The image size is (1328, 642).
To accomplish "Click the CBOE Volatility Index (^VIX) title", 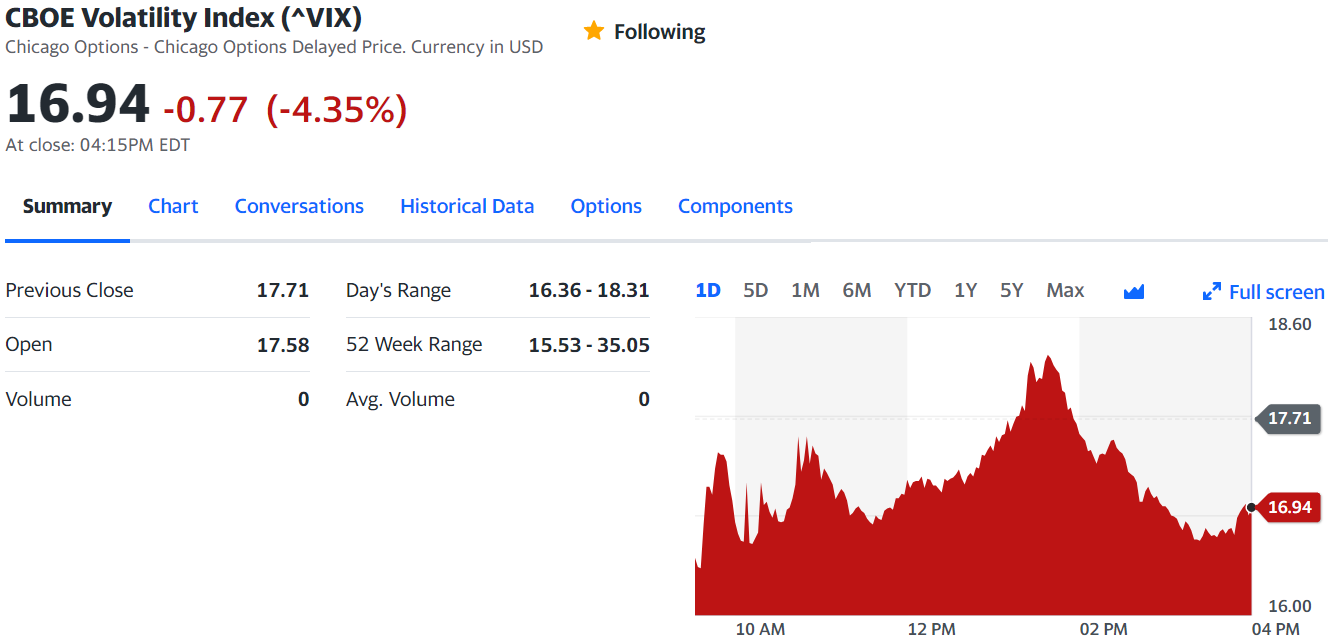I will 184,17.
